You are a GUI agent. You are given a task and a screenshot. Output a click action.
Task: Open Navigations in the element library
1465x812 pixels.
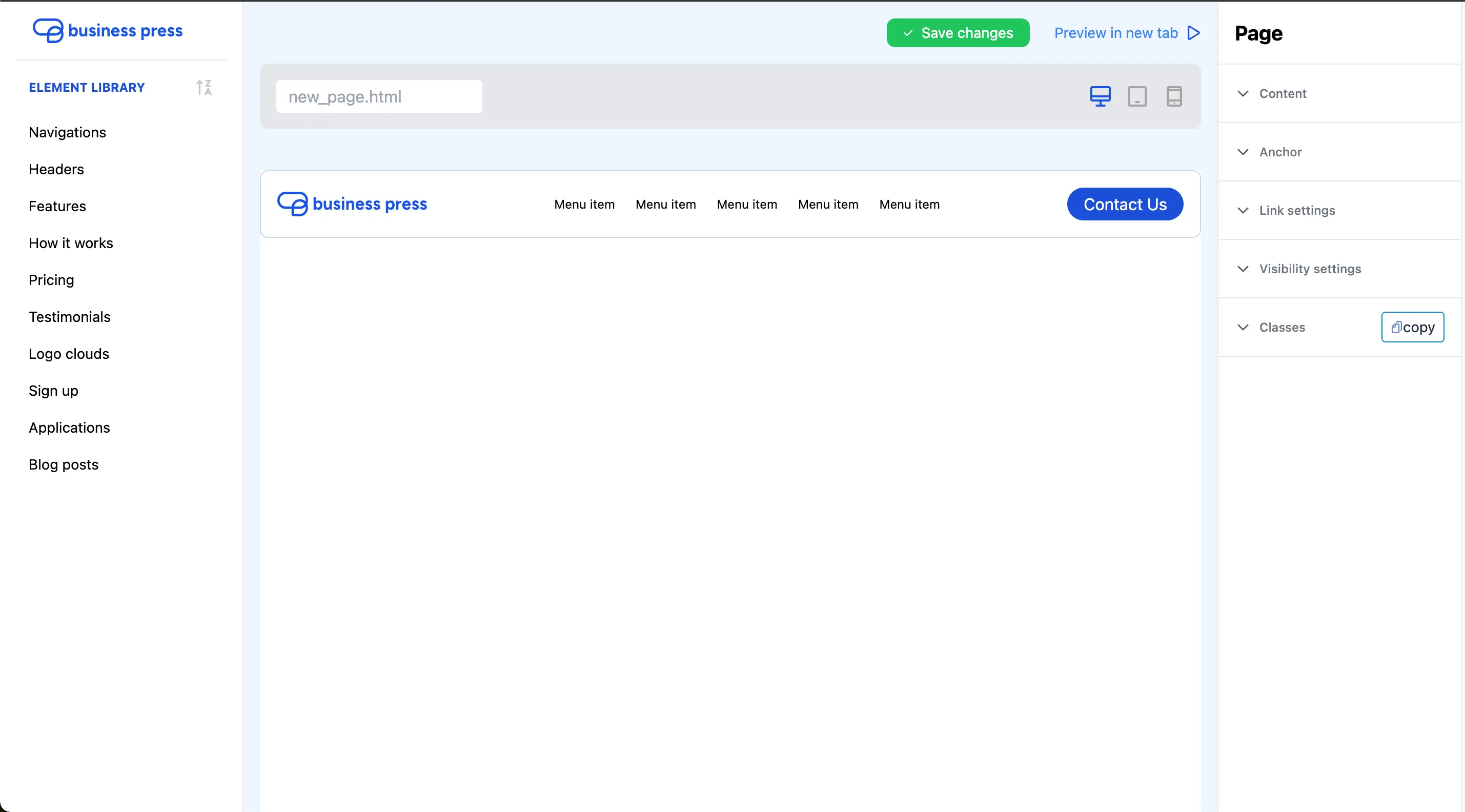[67, 132]
